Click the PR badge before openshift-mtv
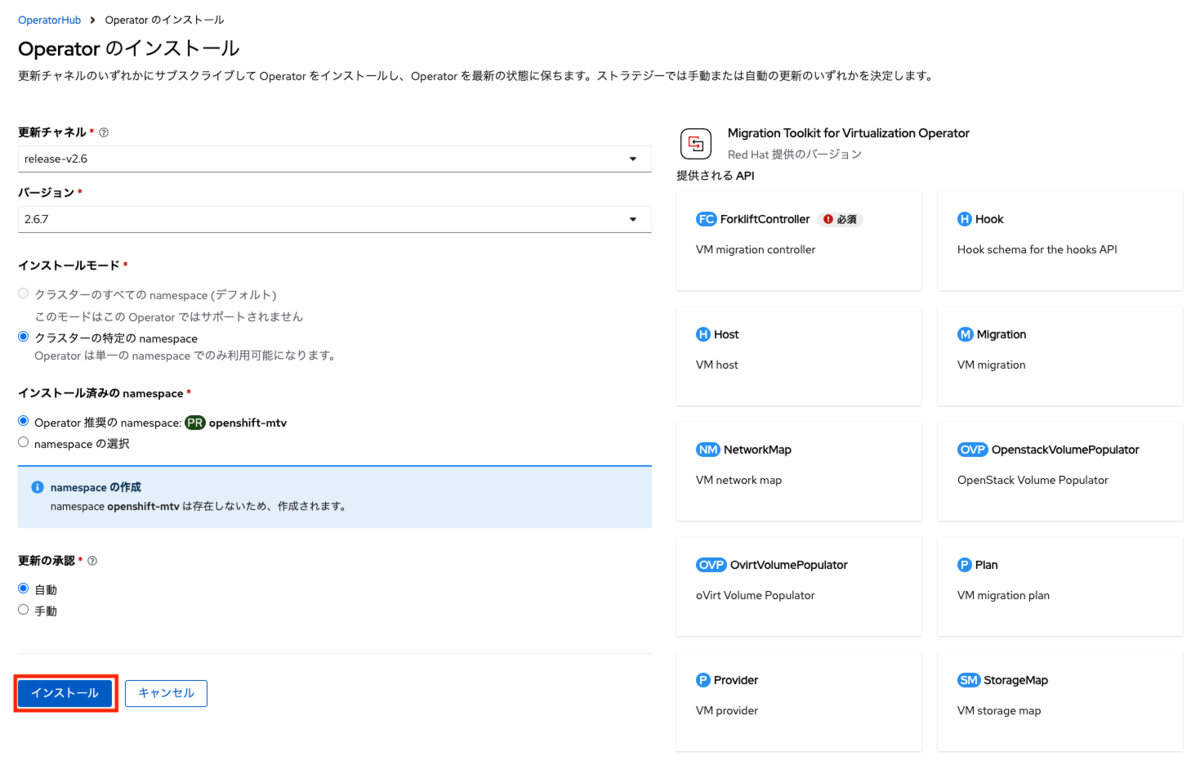Image resolution: width=1200 pixels, height=761 pixels. pyautogui.click(x=195, y=423)
